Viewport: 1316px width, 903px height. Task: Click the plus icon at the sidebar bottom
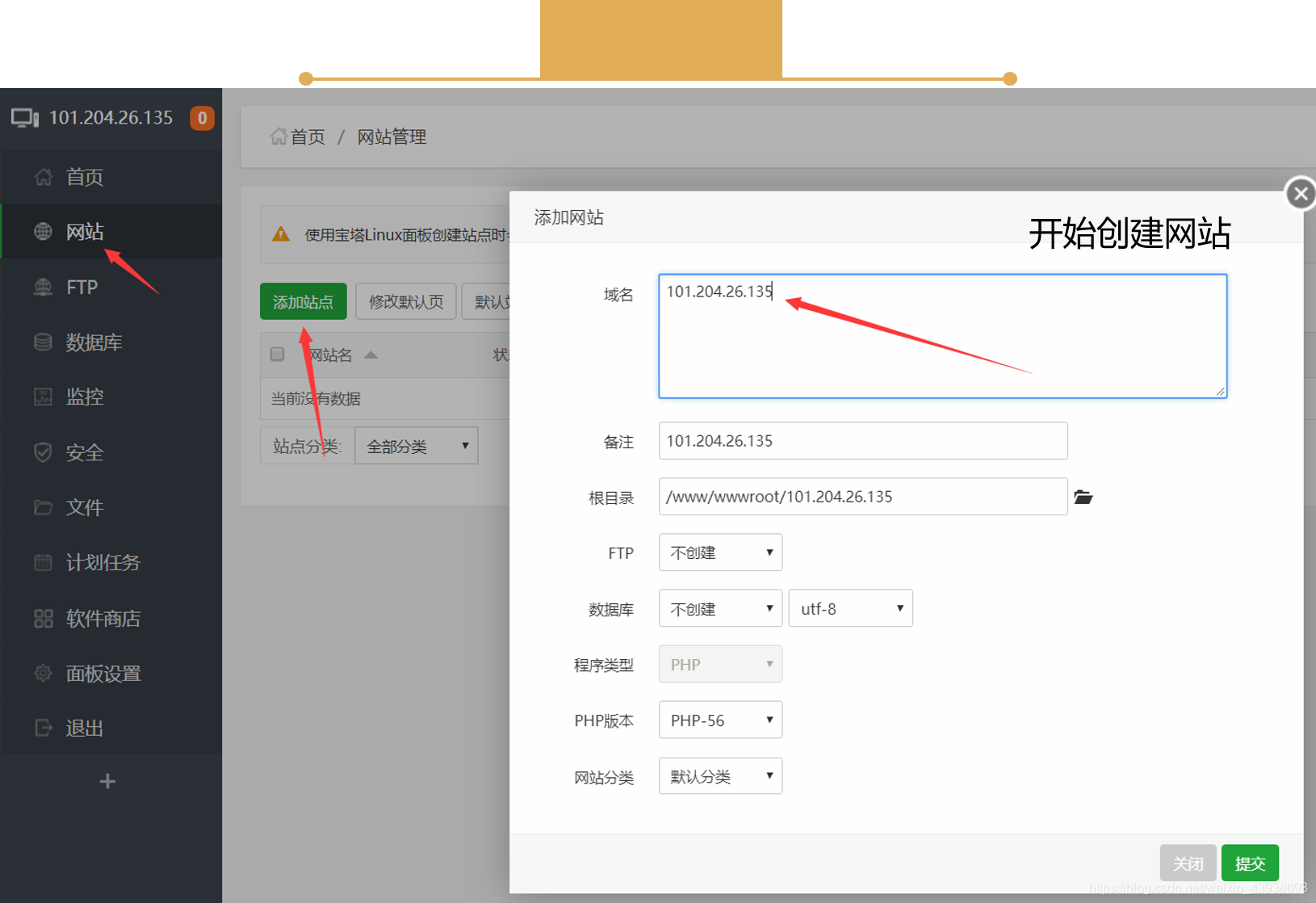tap(107, 781)
